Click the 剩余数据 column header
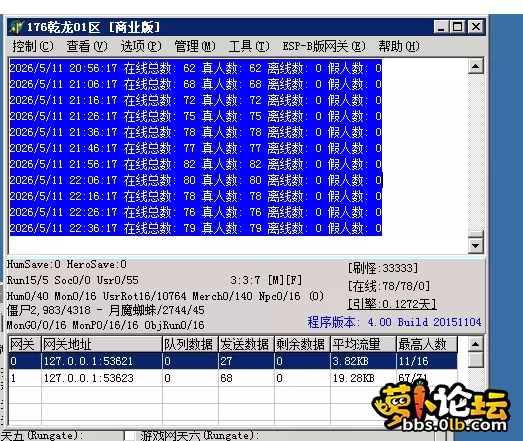This screenshot has height=441, width=523. pos(302,344)
